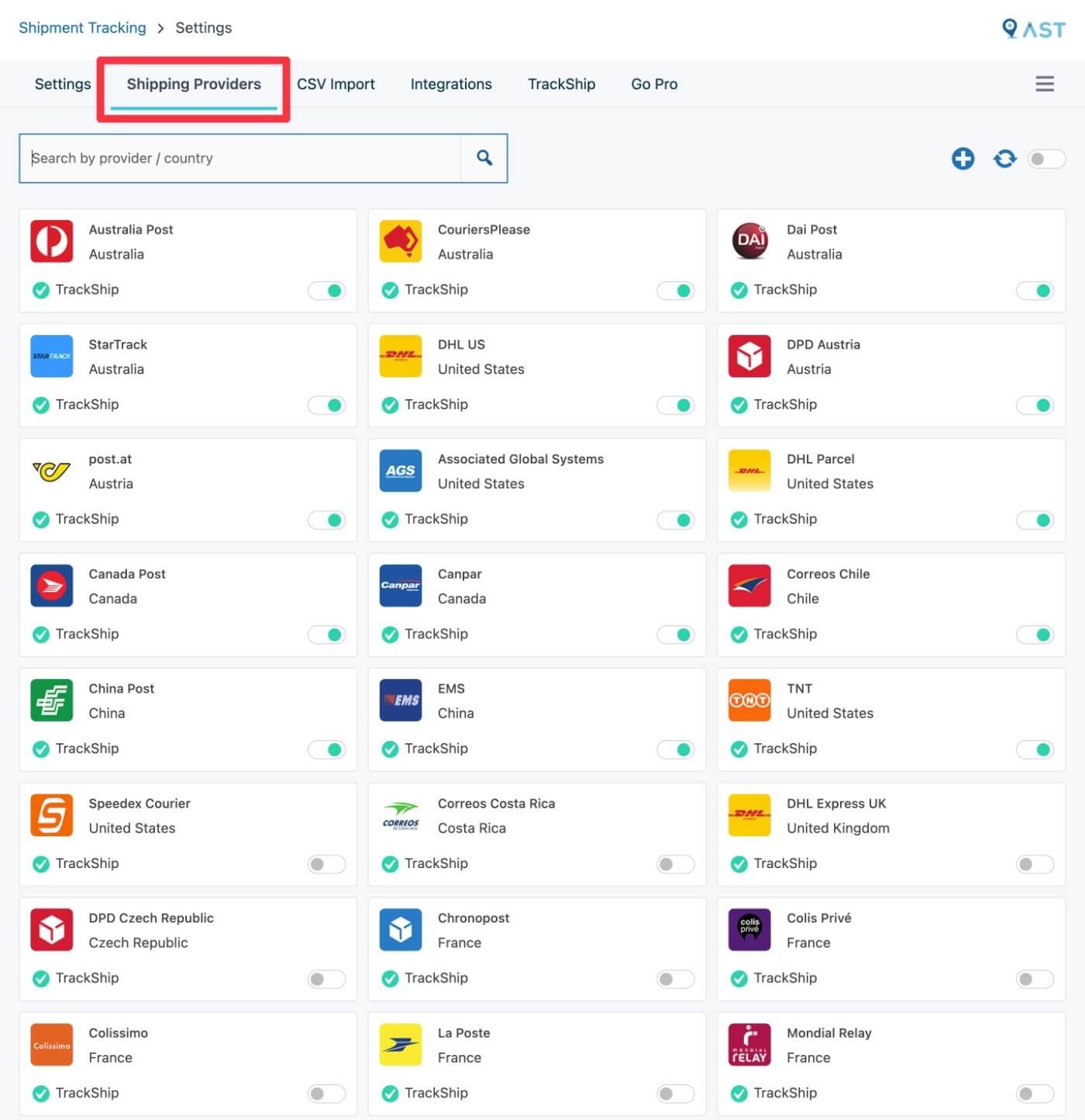Disable the Australia Post provider toggle
Screen dimensions: 1085x1120
pos(326,291)
